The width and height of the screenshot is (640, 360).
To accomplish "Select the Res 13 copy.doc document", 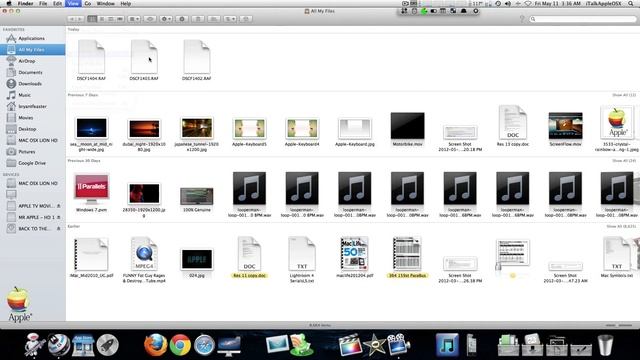I will pos(513,125).
